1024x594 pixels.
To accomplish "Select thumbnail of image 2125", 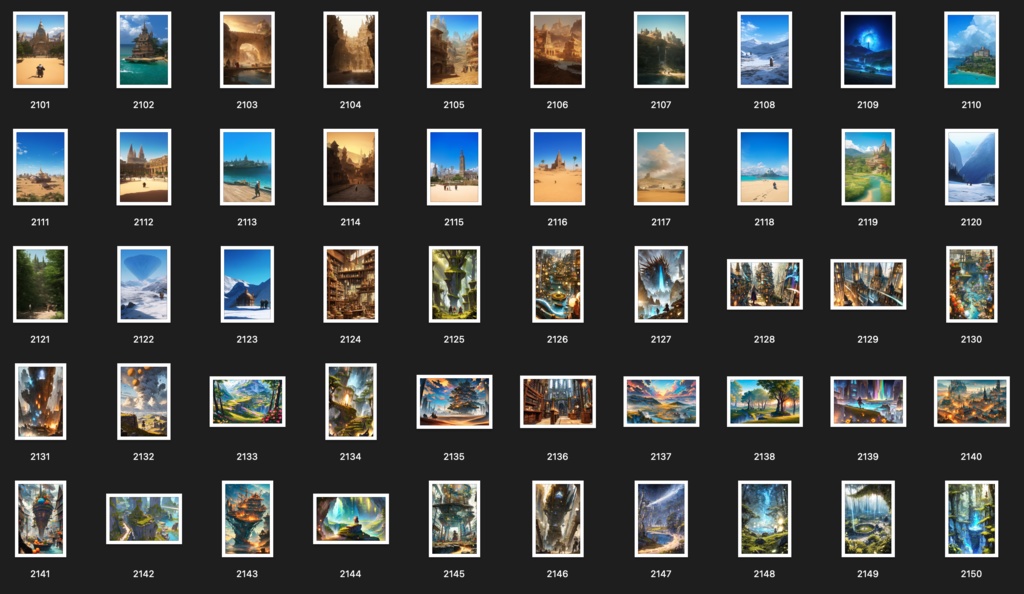I will [454, 285].
